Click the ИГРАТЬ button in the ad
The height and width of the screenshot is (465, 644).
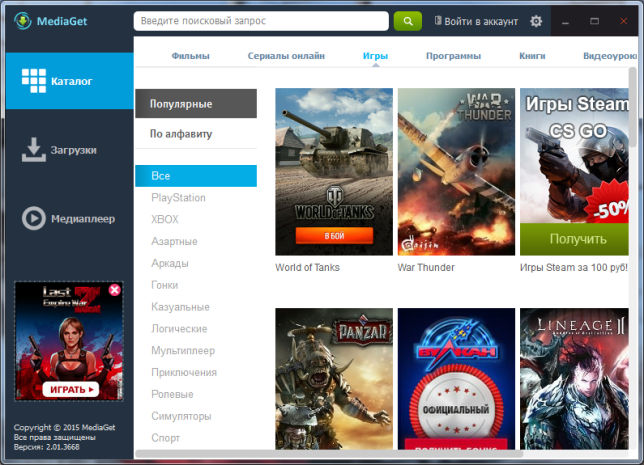point(71,389)
